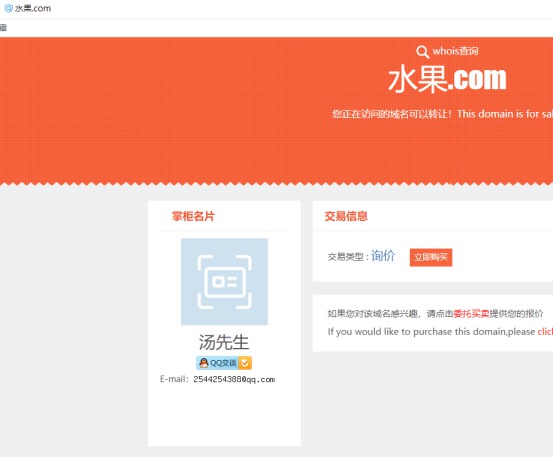Open the 委托买卖 broker link

(471, 313)
